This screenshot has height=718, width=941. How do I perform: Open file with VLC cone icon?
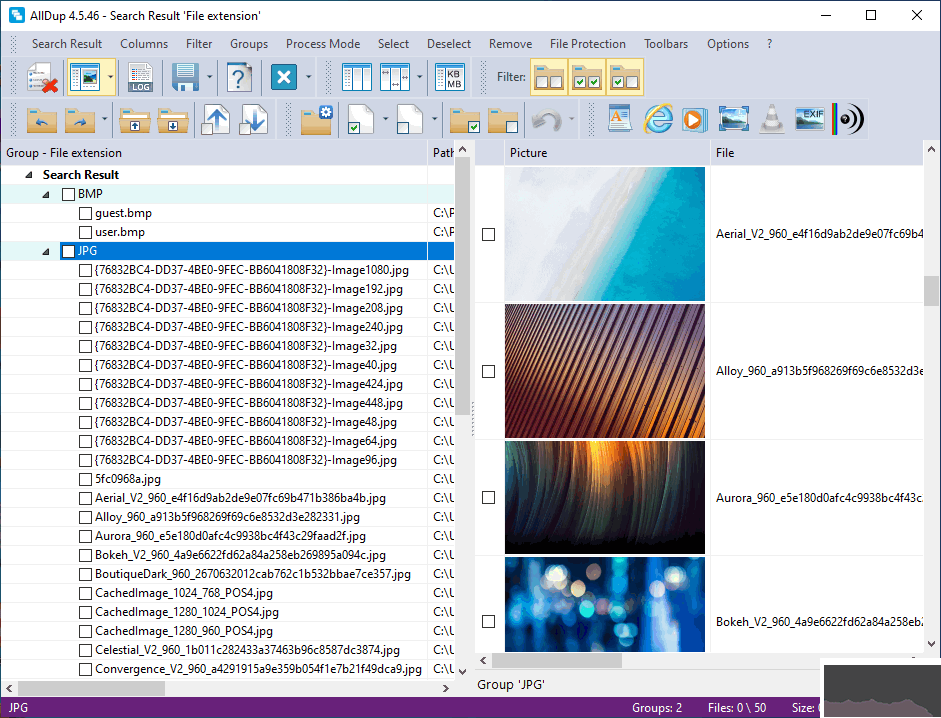pyautogui.click(x=771, y=119)
